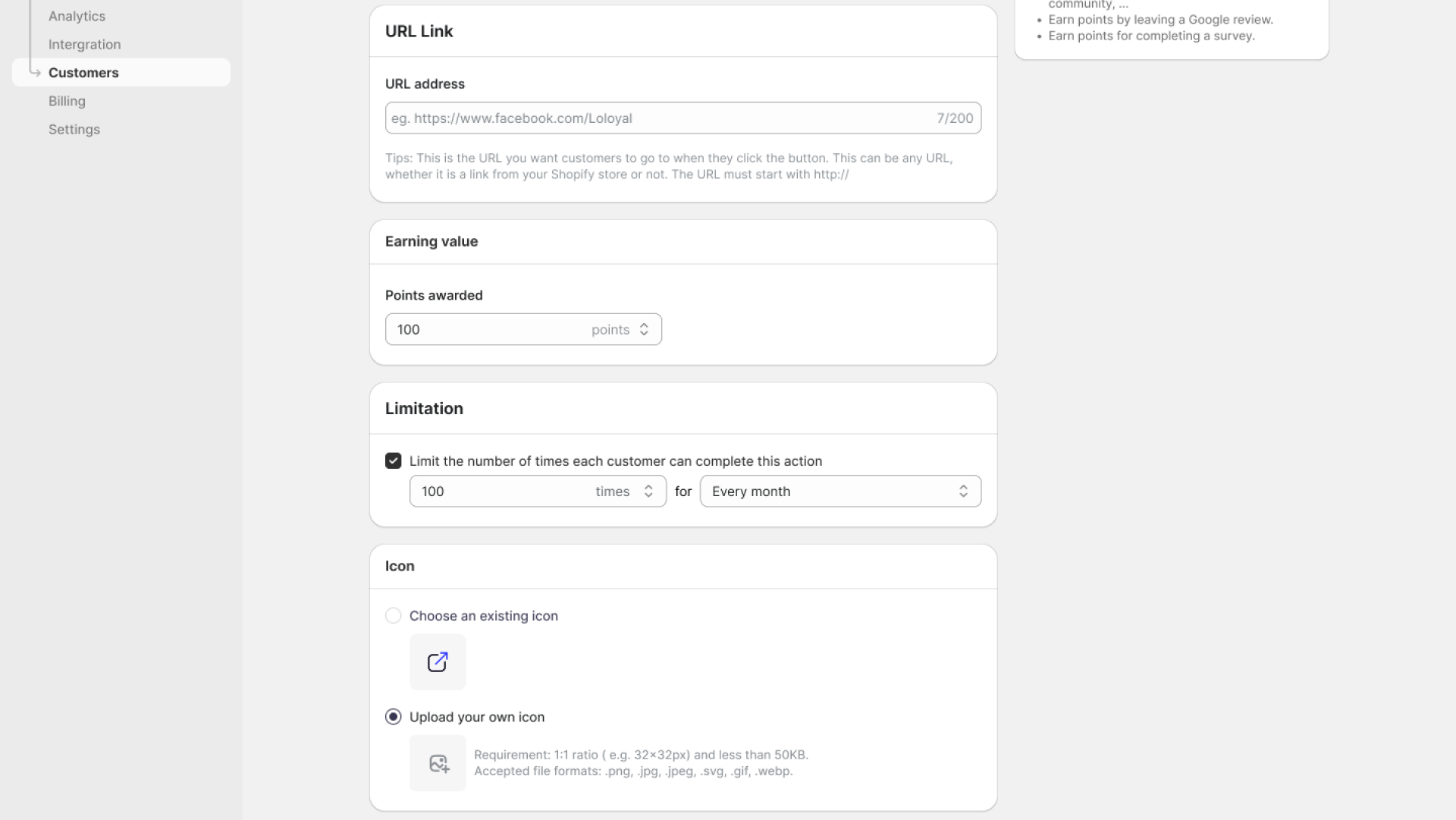Click the URL address input field
Image resolution: width=1456 pixels, height=820 pixels.
pyautogui.click(x=682, y=118)
